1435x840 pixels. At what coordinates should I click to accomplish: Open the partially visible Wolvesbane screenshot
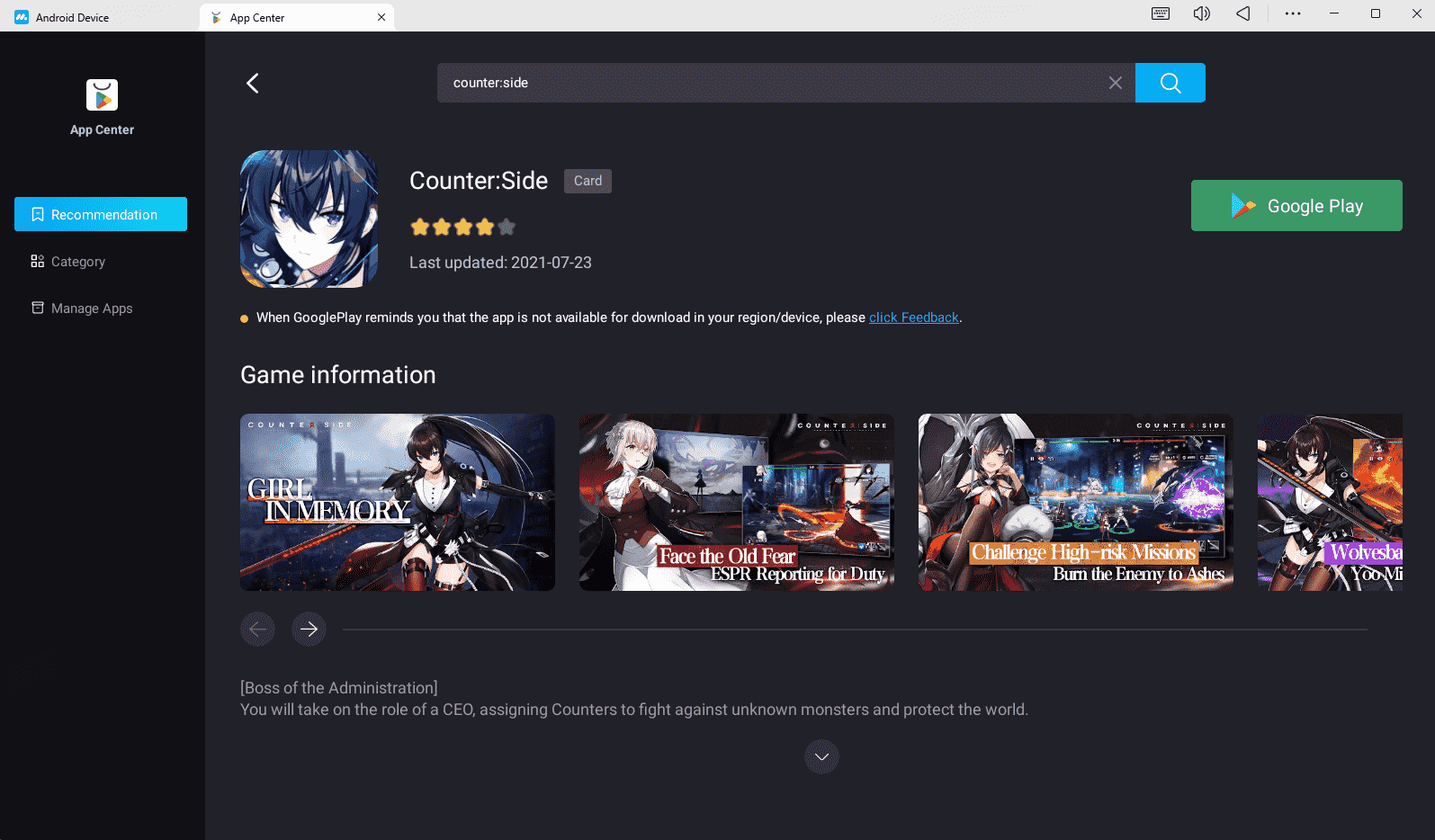point(1330,502)
